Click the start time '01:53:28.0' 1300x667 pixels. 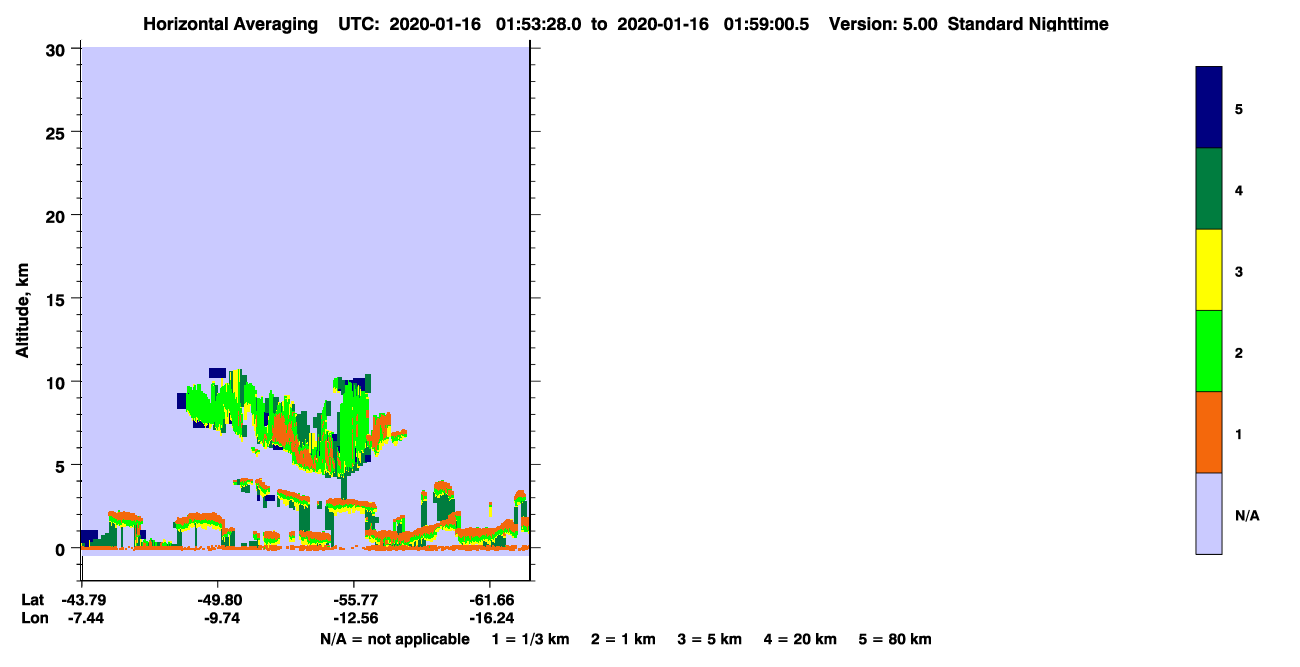pos(540,24)
